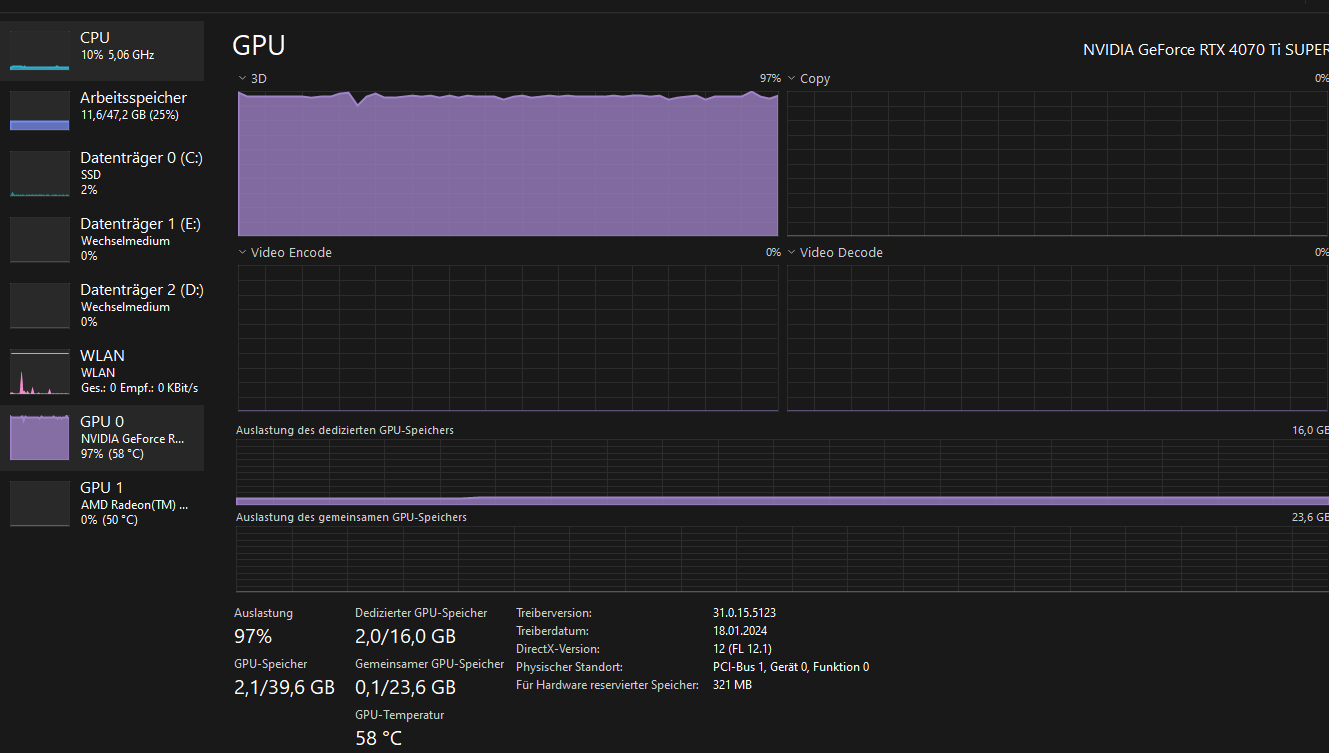Open the 3D engine dropdown chevron
1329x753 pixels.
[242, 78]
